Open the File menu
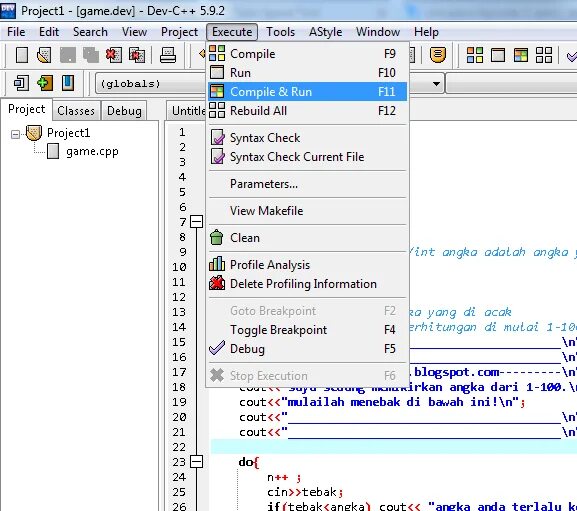 point(16,32)
